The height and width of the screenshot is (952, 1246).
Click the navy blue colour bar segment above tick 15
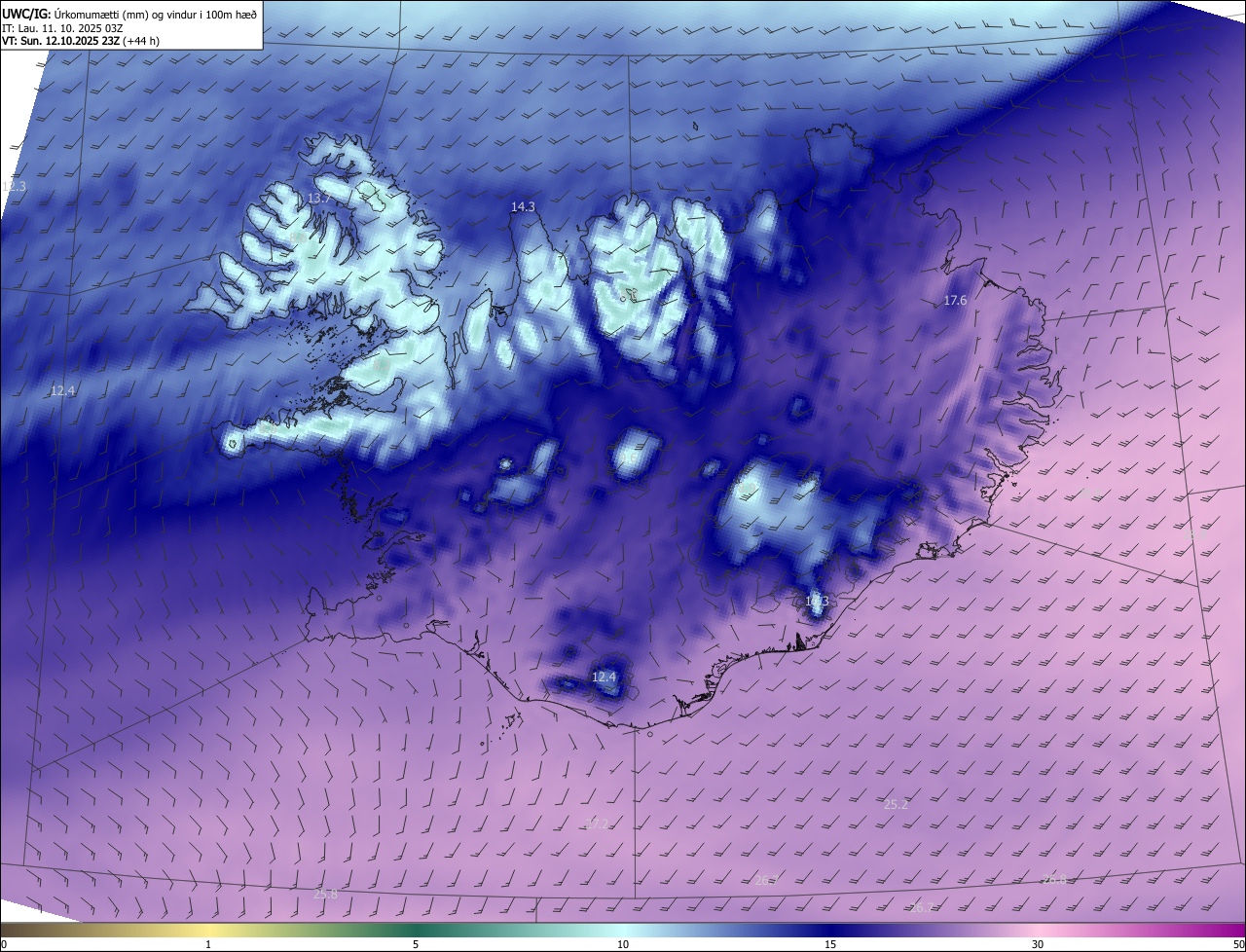(x=830, y=931)
